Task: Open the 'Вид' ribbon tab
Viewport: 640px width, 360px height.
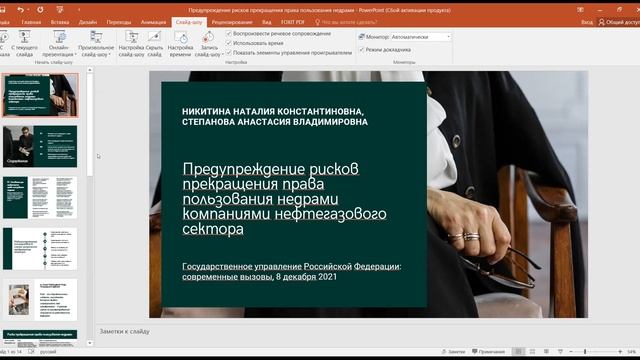Action: coord(267,22)
